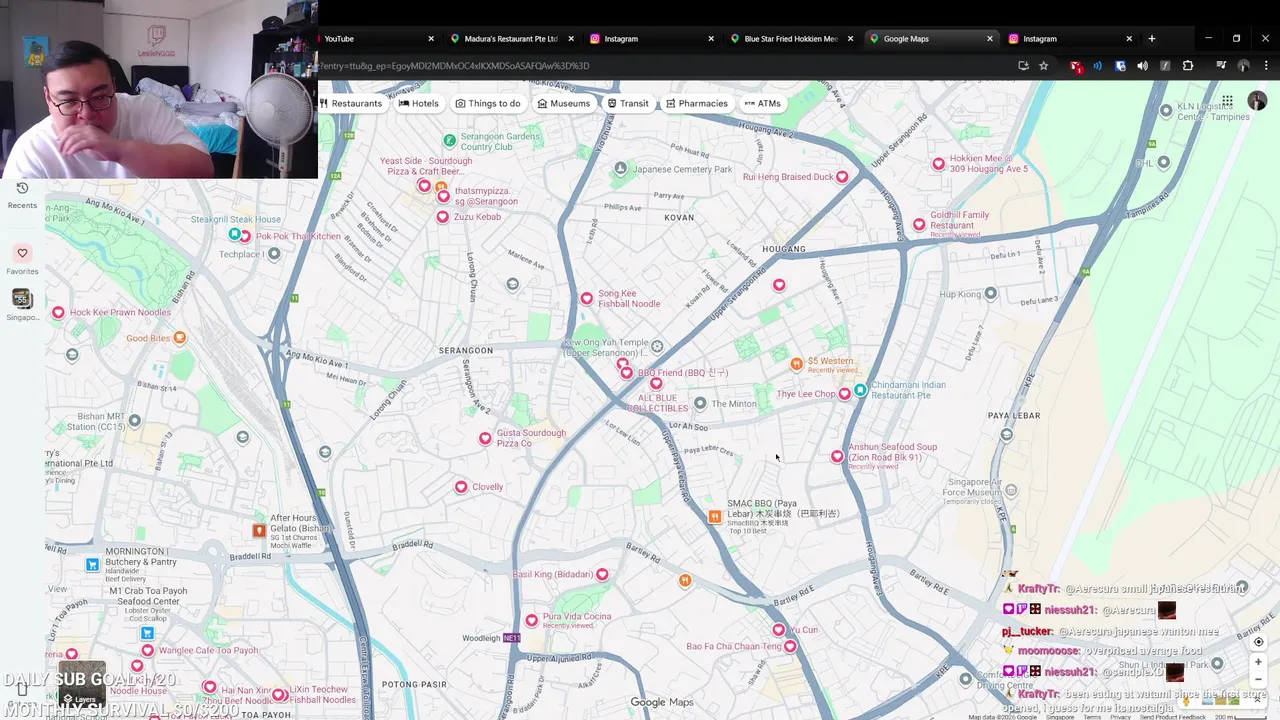Click the Gusta Sourdough Pizza Co pin
The image size is (1280, 720).
point(485,438)
